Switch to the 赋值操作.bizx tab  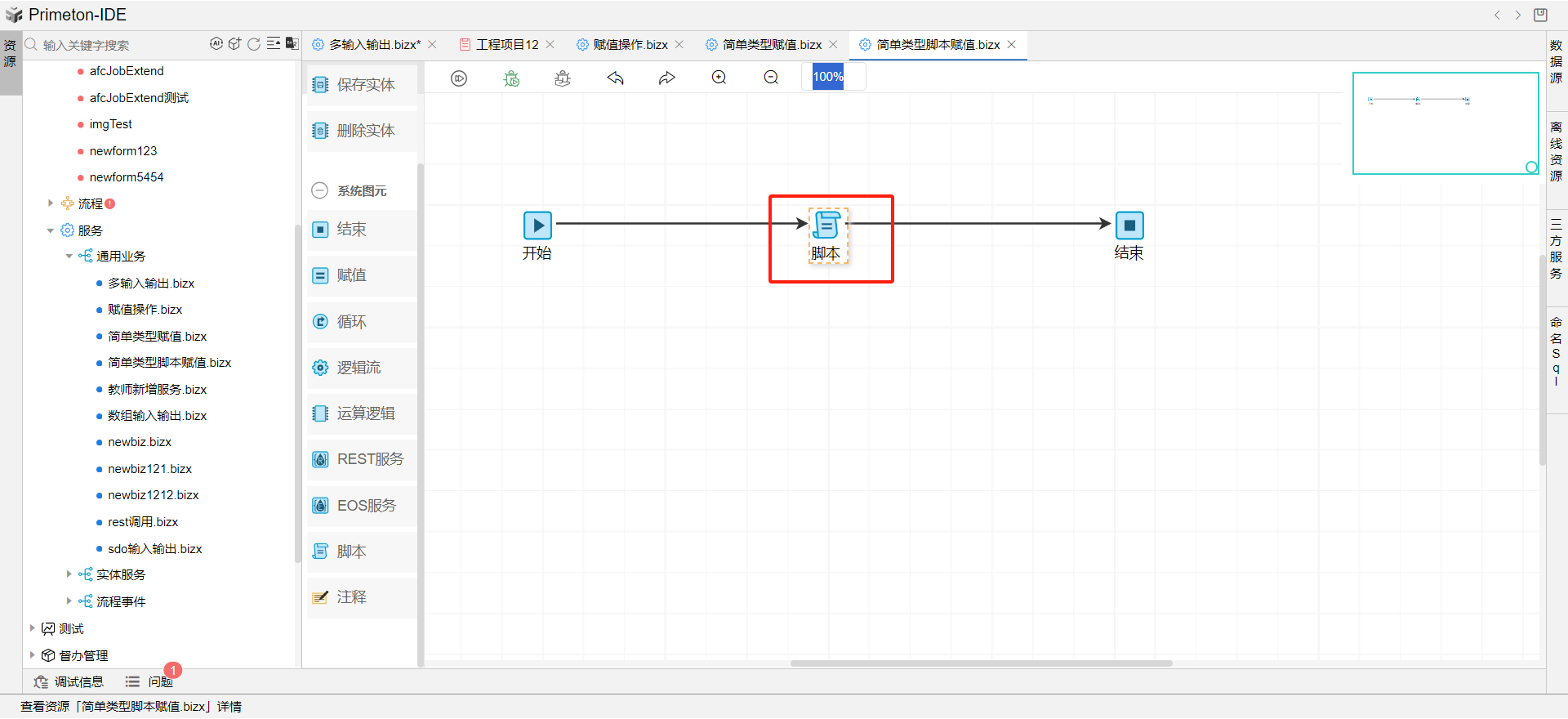pos(630,45)
